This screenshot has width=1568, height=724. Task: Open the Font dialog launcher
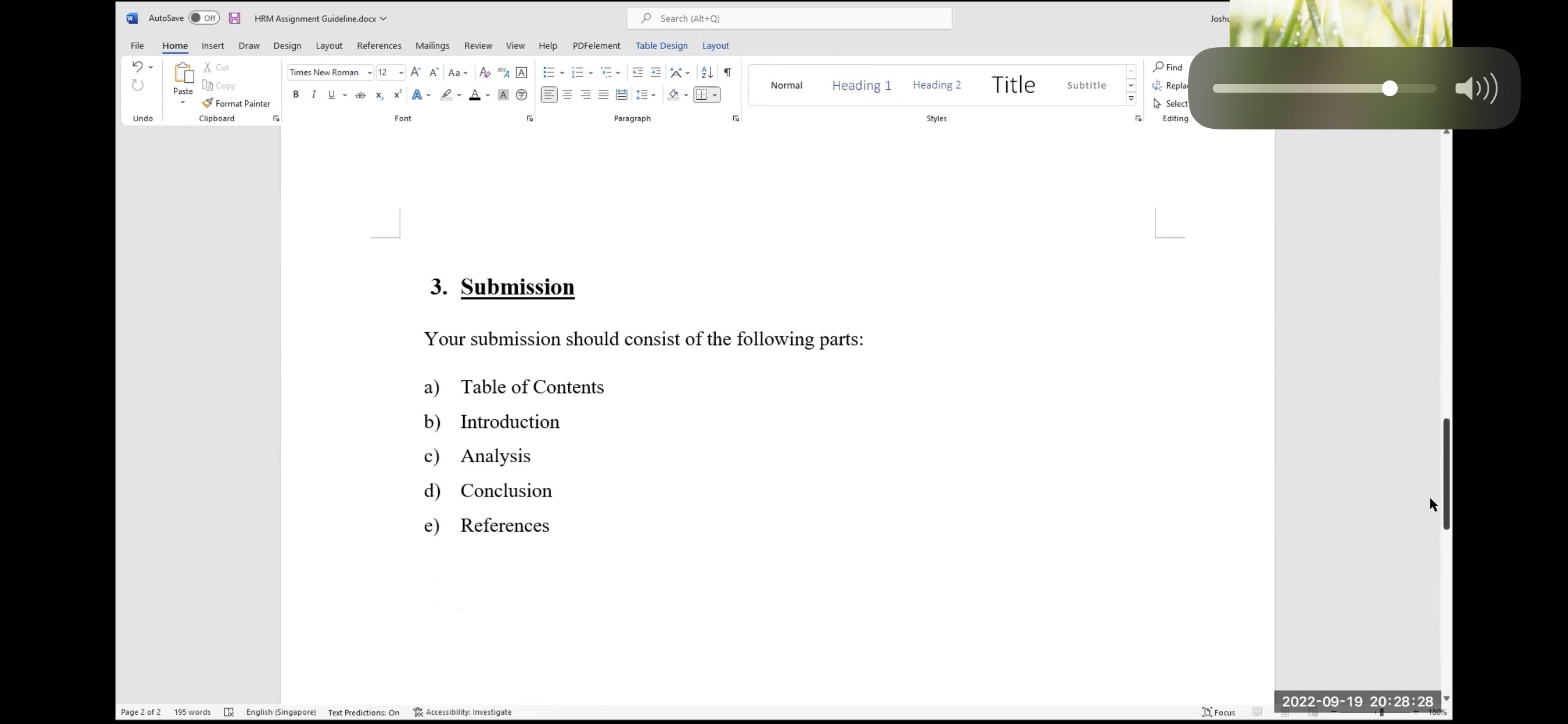point(530,119)
